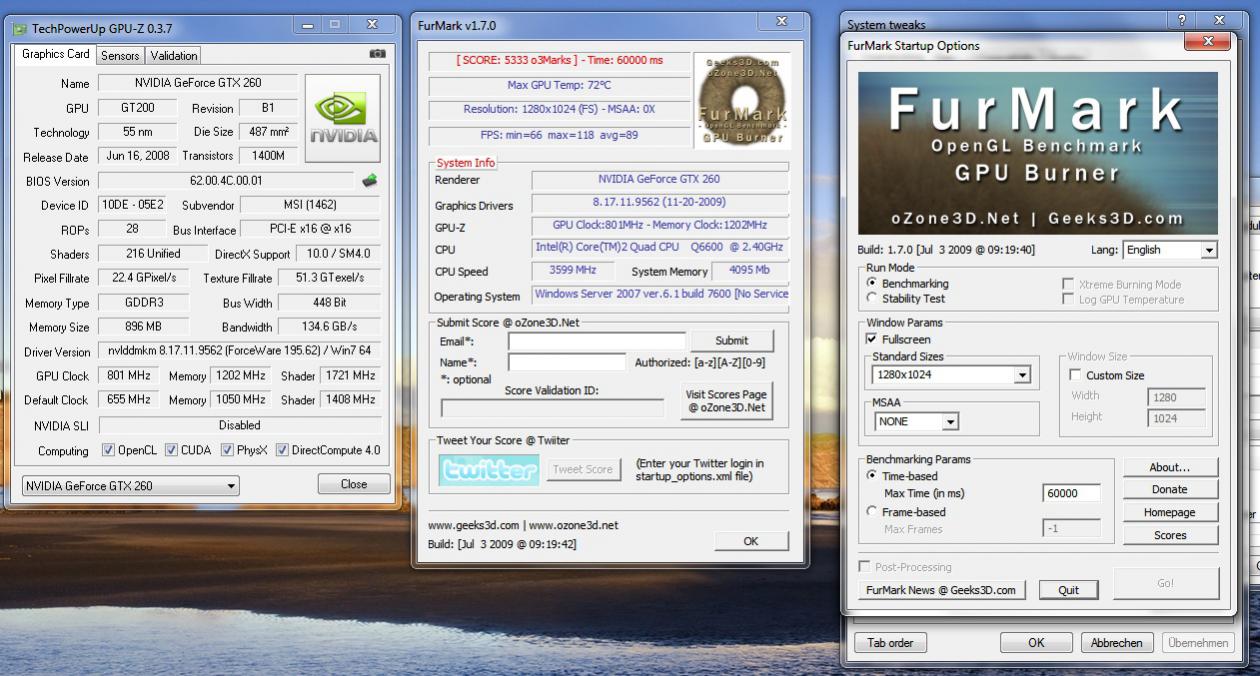The image size is (1260, 676).
Task: Select the Benchmarking run mode
Action: 872,284
